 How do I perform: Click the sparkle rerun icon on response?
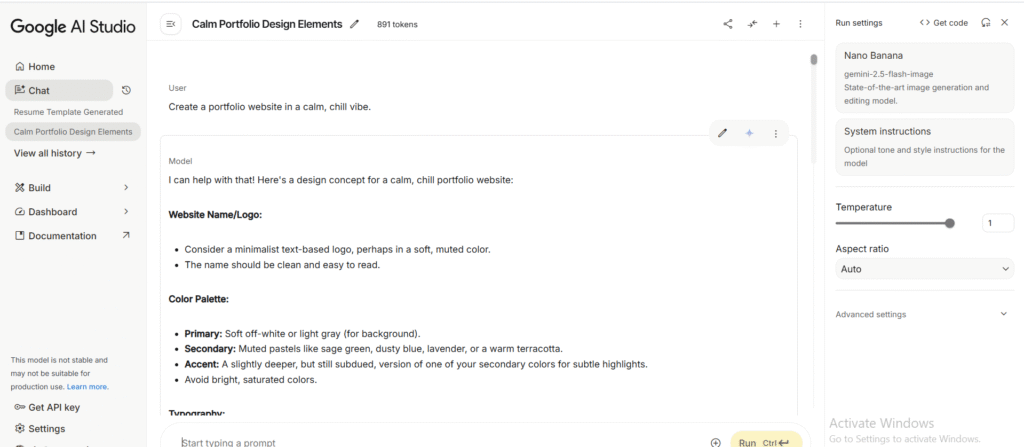click(x=749, y=133)
